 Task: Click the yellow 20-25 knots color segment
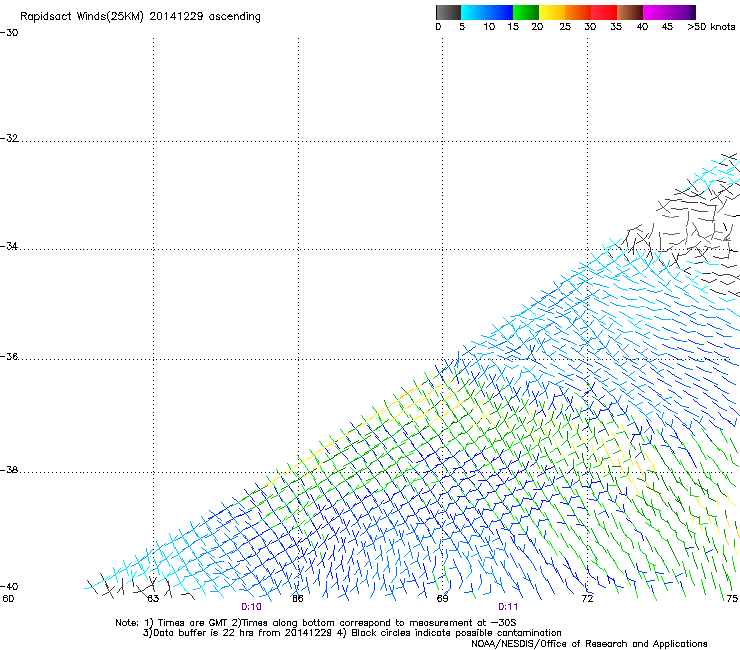pos(552,12)
